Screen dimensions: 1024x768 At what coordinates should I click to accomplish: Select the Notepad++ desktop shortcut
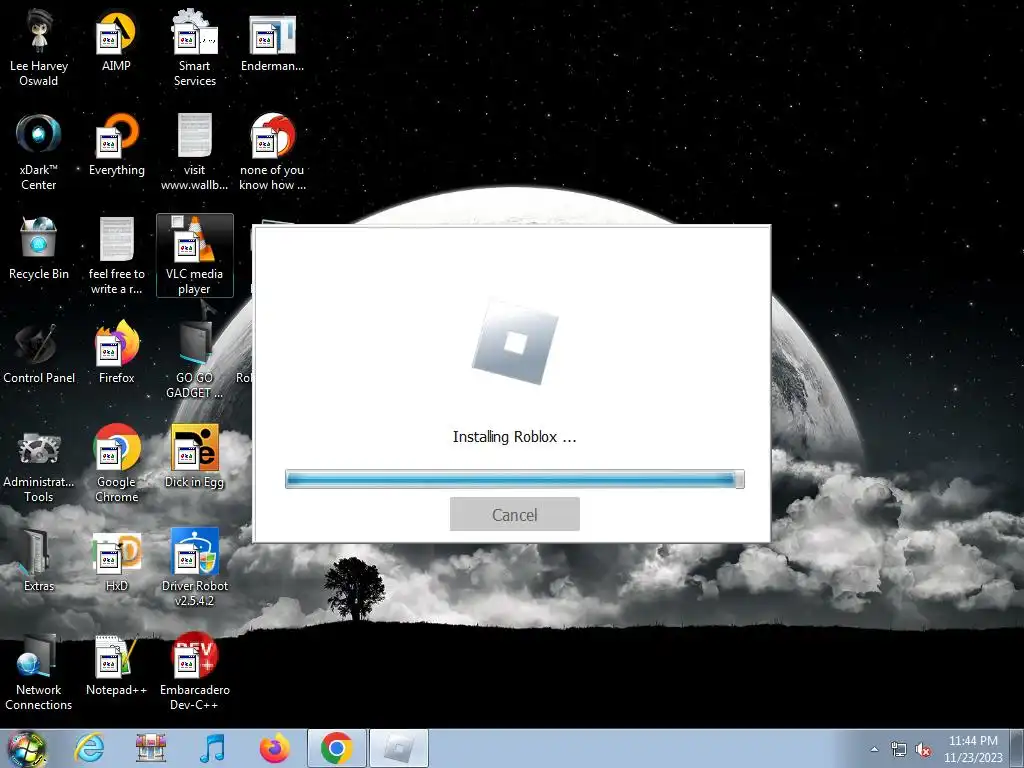tap(116, 665)
